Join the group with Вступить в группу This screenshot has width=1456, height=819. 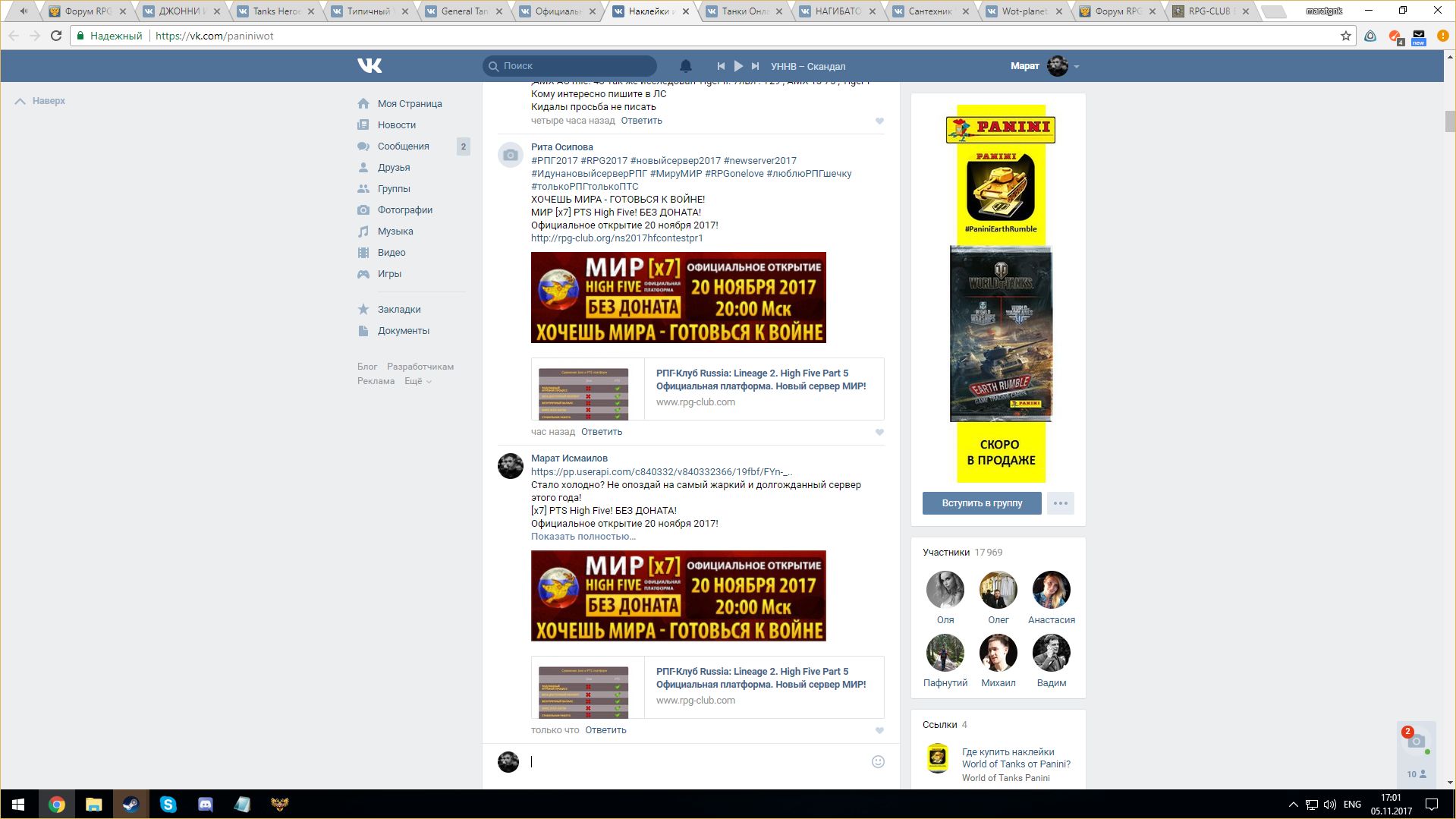pyautogui.click(x=982, y=503)
